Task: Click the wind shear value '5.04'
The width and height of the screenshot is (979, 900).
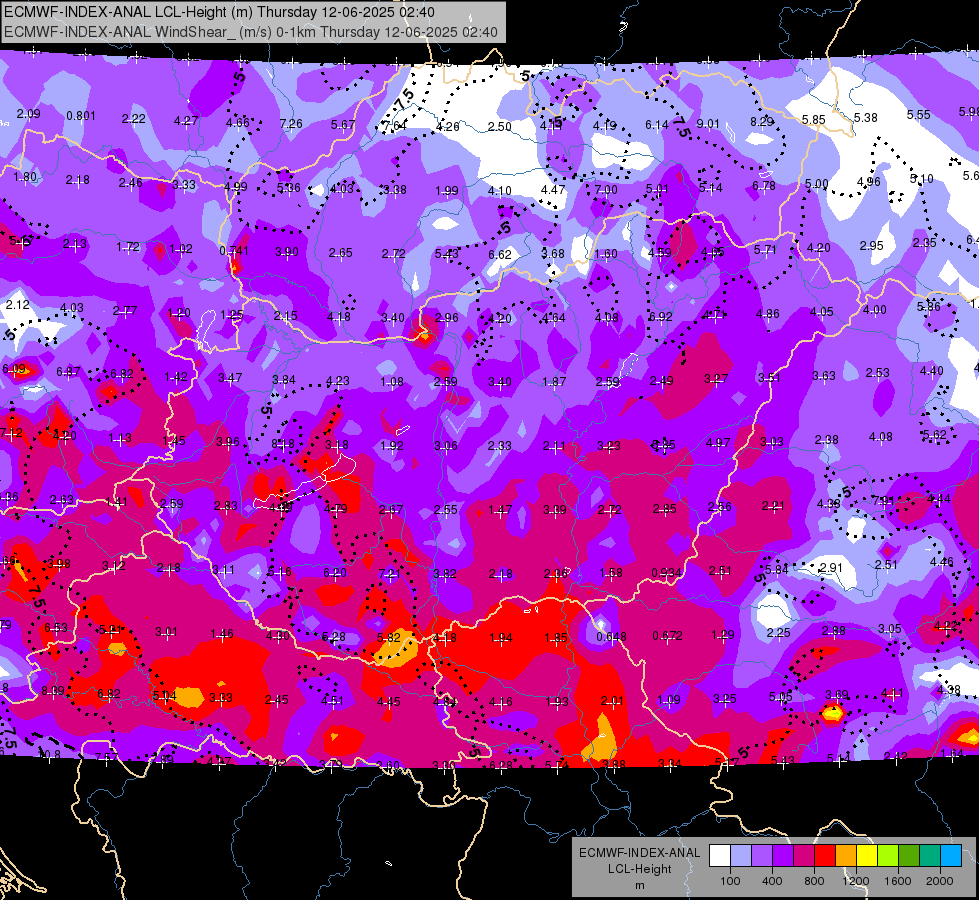Action: 165,695
